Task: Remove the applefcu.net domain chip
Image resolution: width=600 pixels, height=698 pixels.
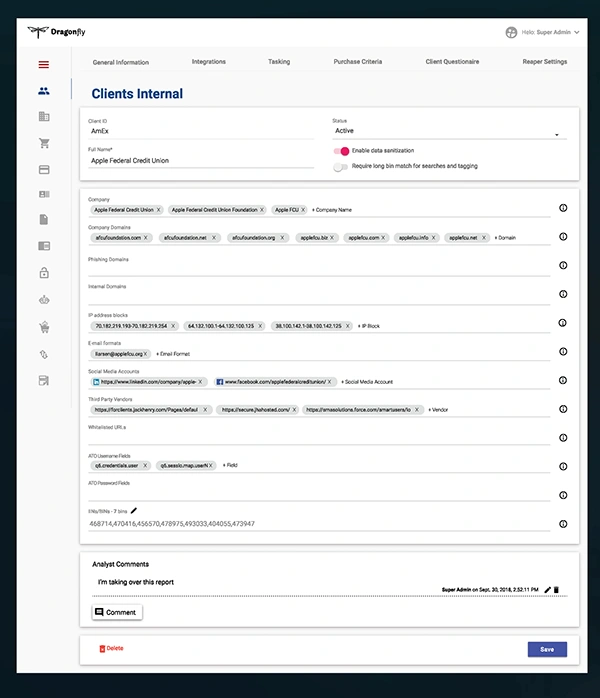Action: [x=484, y=238]
